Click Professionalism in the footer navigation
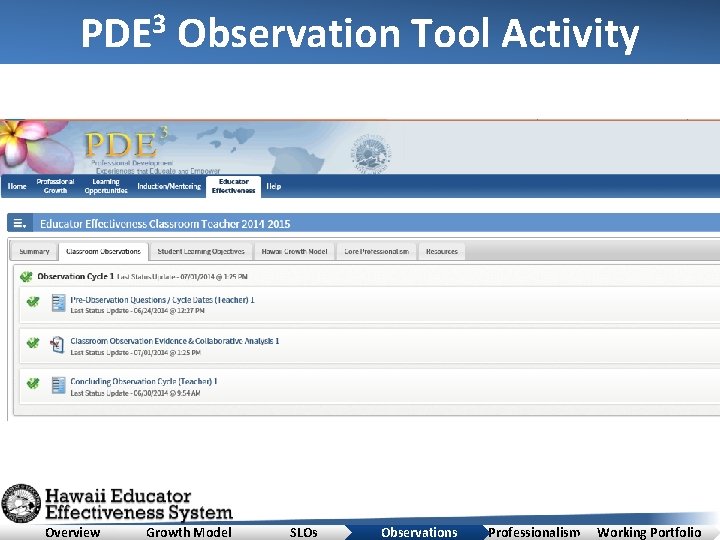 [x=534, y=533]
